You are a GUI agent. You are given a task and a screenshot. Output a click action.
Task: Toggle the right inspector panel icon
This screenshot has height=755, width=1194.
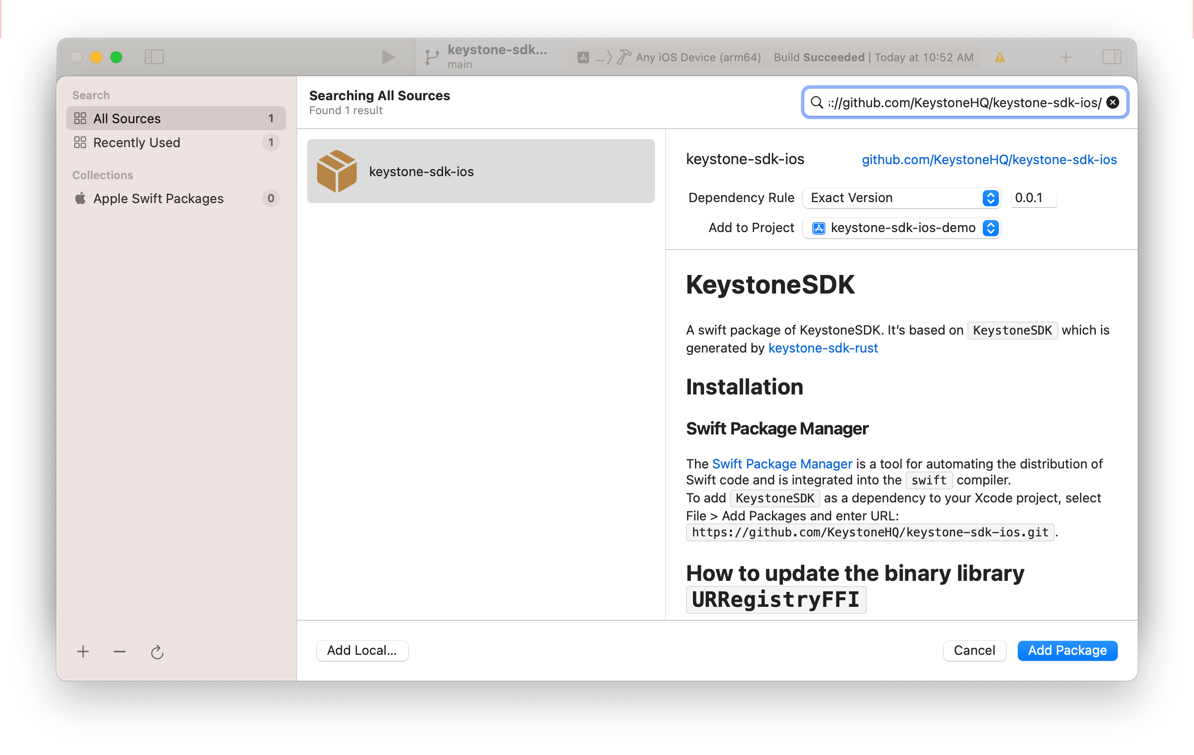click(1111, 57)
